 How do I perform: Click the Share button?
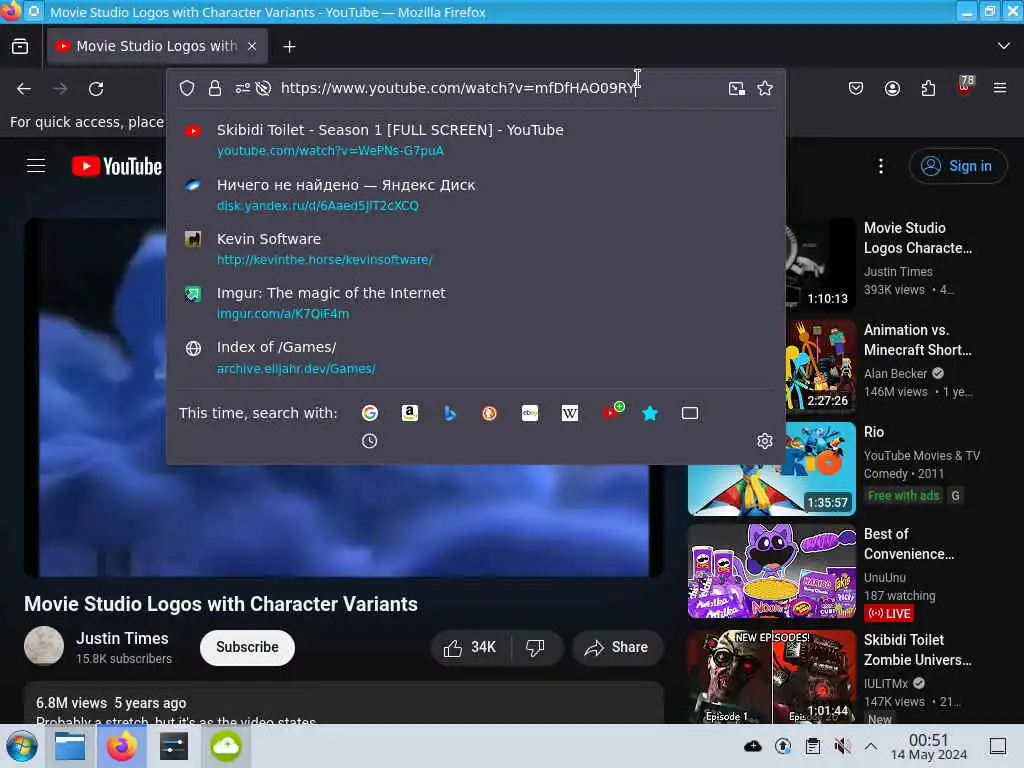pos(616,647)
